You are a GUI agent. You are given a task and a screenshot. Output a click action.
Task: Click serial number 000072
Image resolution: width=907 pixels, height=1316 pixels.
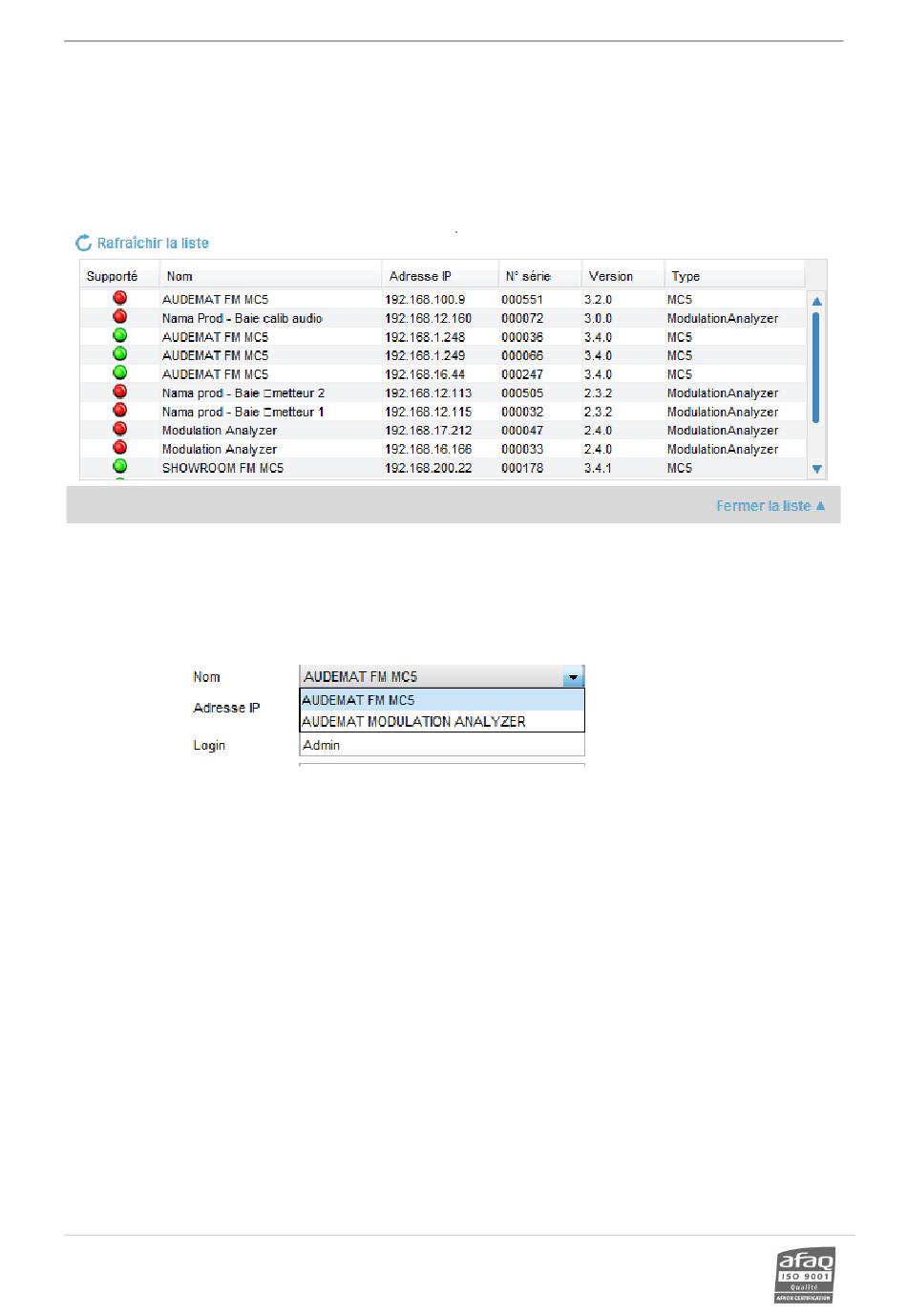tap(522, 318)
